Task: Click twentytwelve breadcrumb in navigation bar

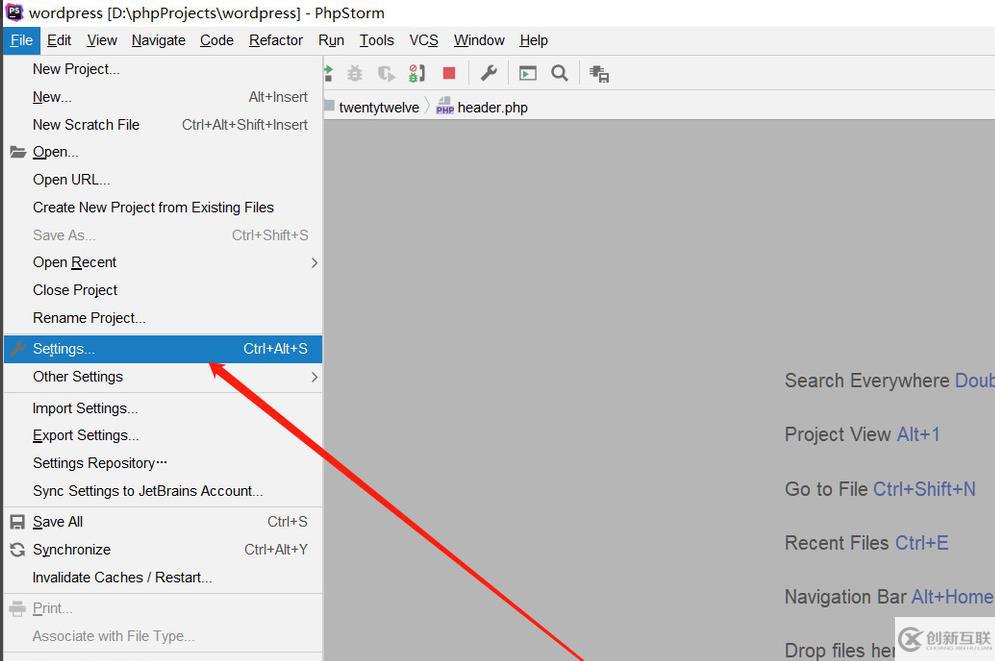Action: 379,108
